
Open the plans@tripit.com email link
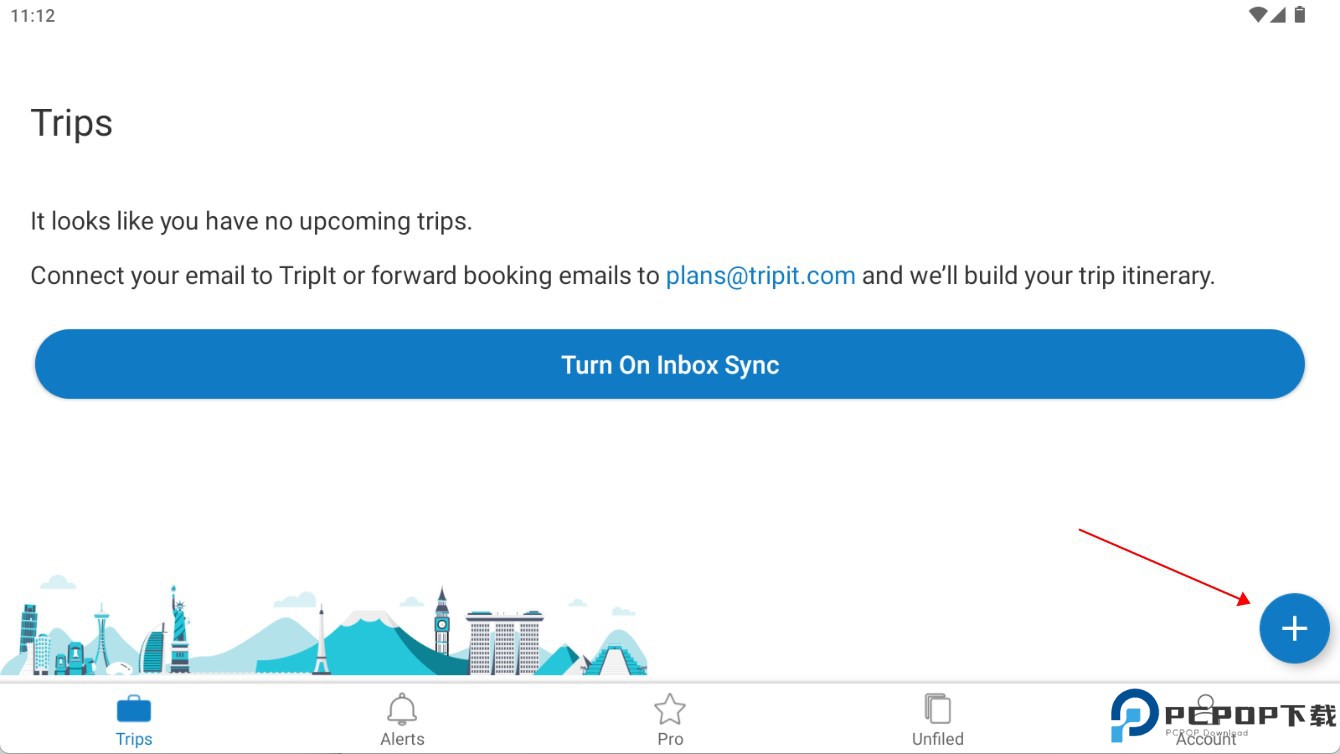760,276
